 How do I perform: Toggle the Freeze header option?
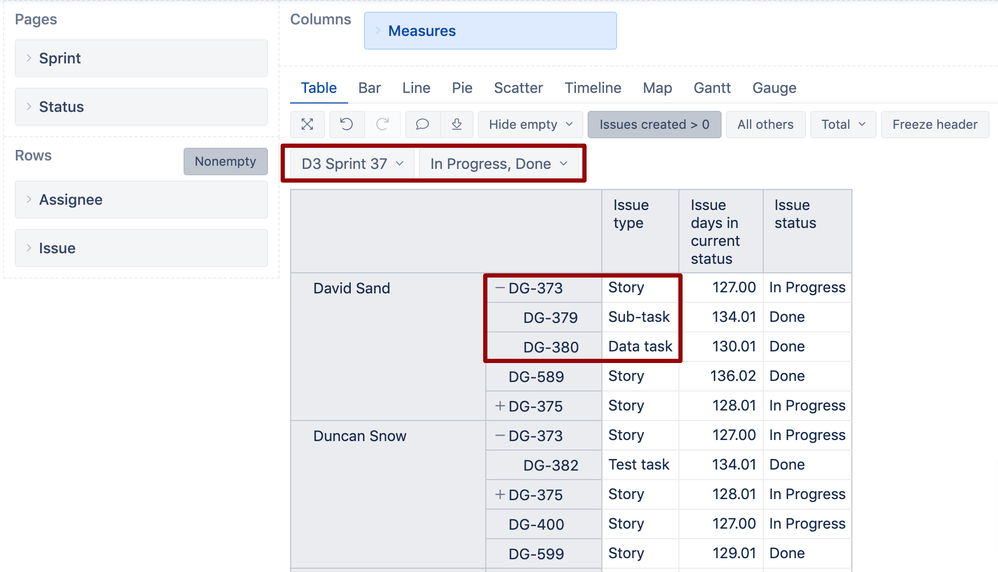click(934, 125)
